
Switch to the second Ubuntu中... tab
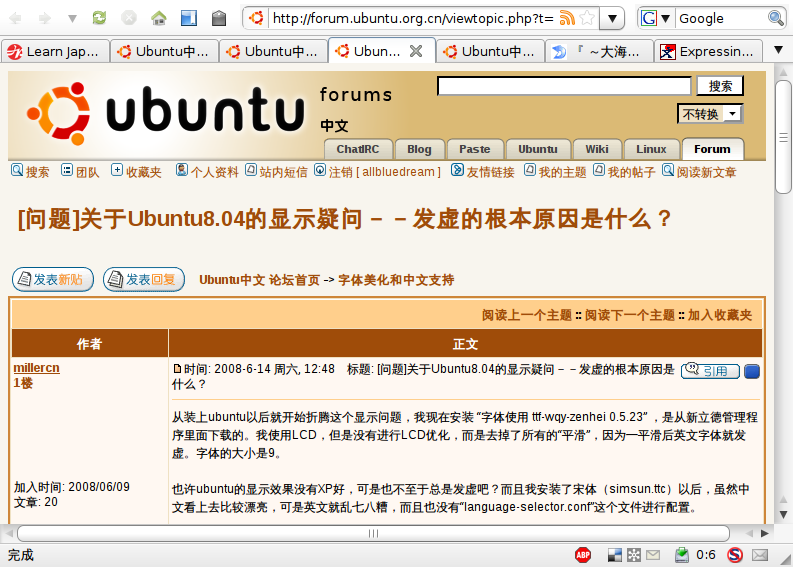(x=274, y=51)
